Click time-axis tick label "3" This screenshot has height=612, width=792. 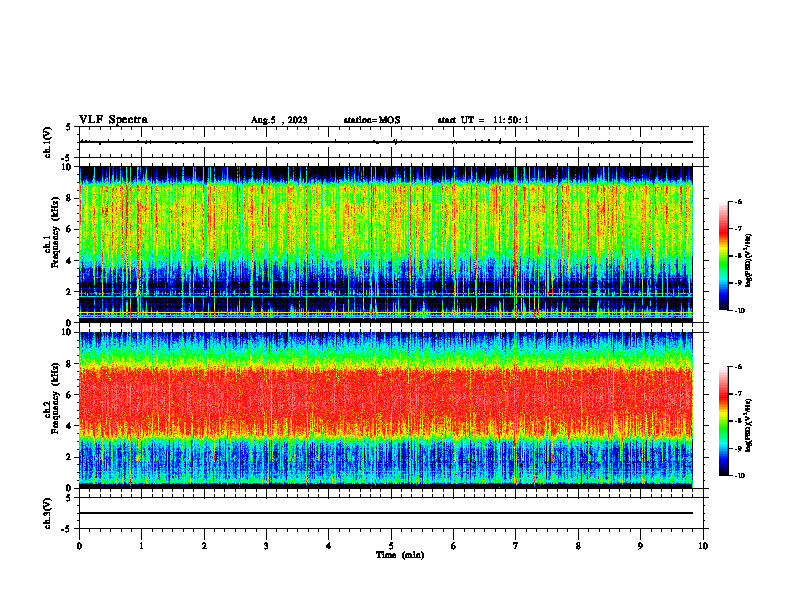tap(266, 546)
